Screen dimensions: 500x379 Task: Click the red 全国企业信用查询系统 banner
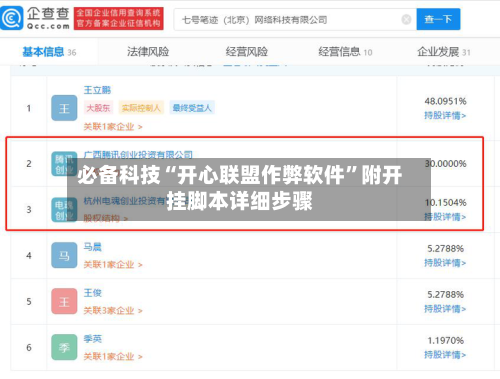119,18
